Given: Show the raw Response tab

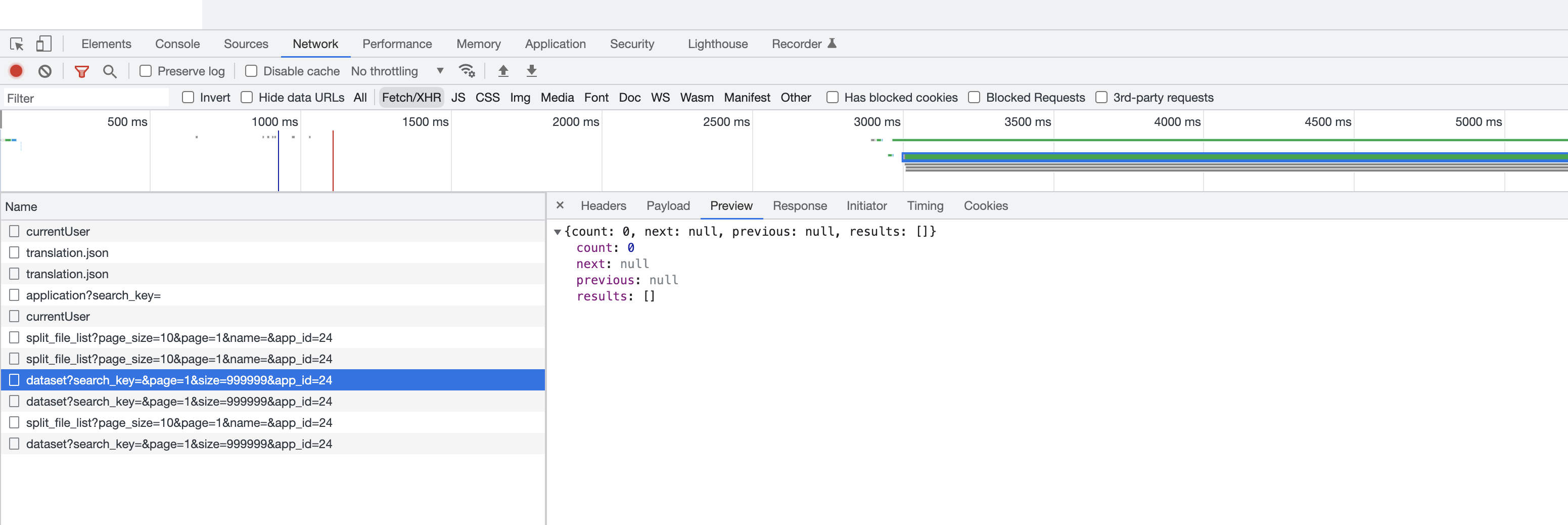Looking at the screenshot, I should coord(799,206).
